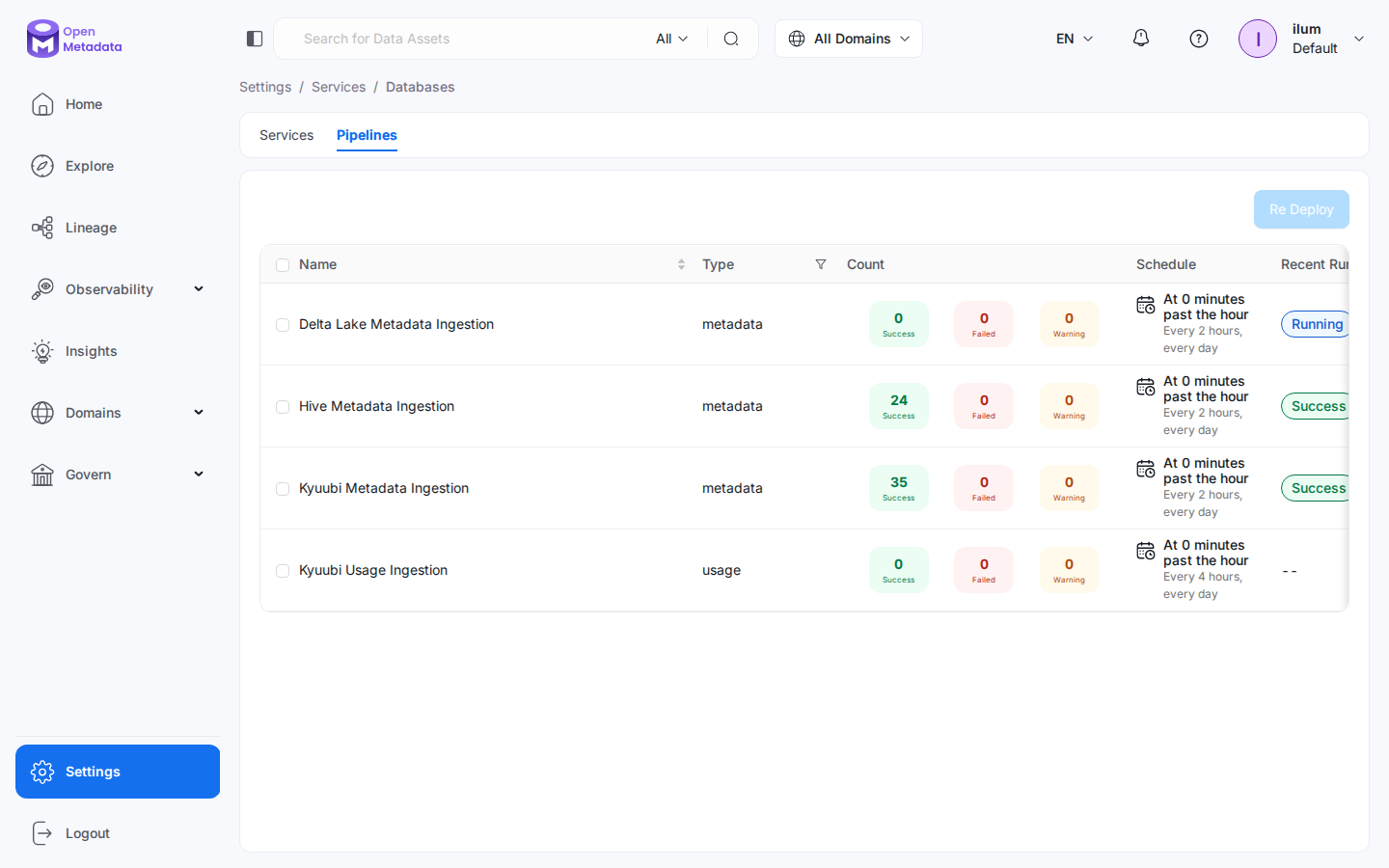Viewport: 1389px width, 868px height.
Task: Open the notifications bell
Action: (x=1141, y=39)
